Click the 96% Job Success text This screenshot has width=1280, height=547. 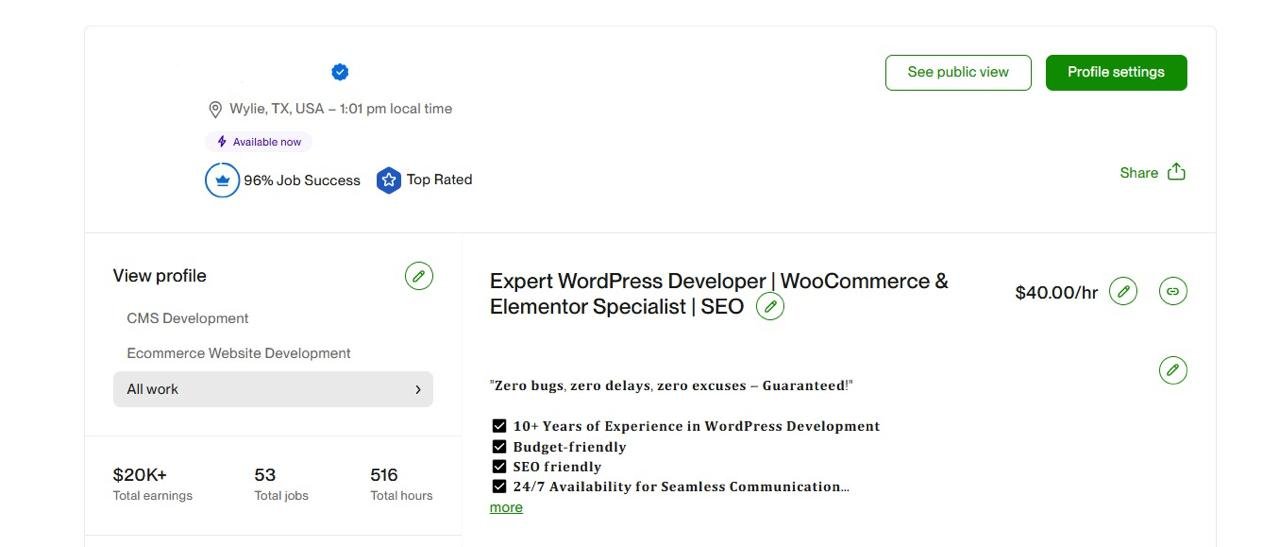point(302,181)
